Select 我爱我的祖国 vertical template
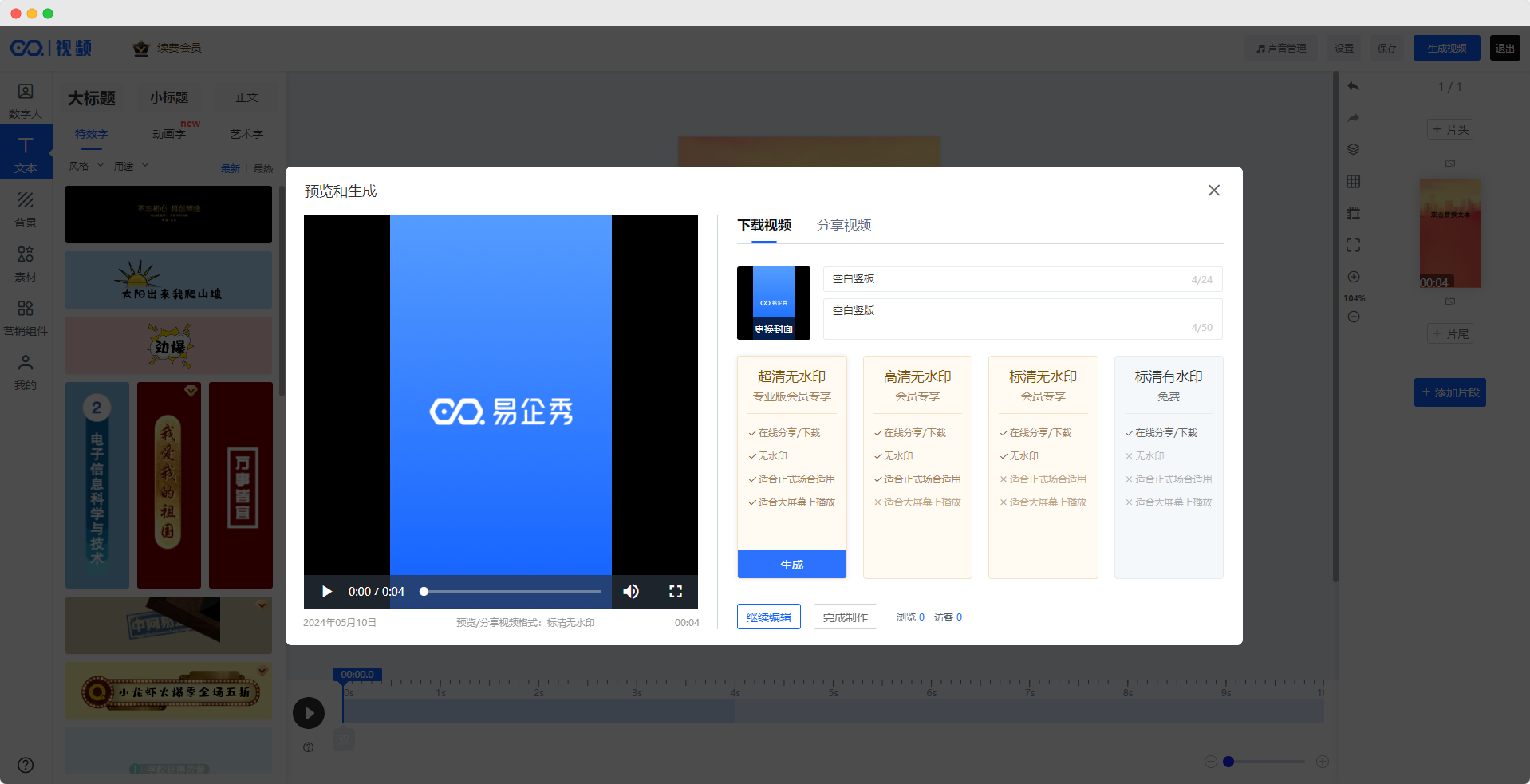 (169, 485)
